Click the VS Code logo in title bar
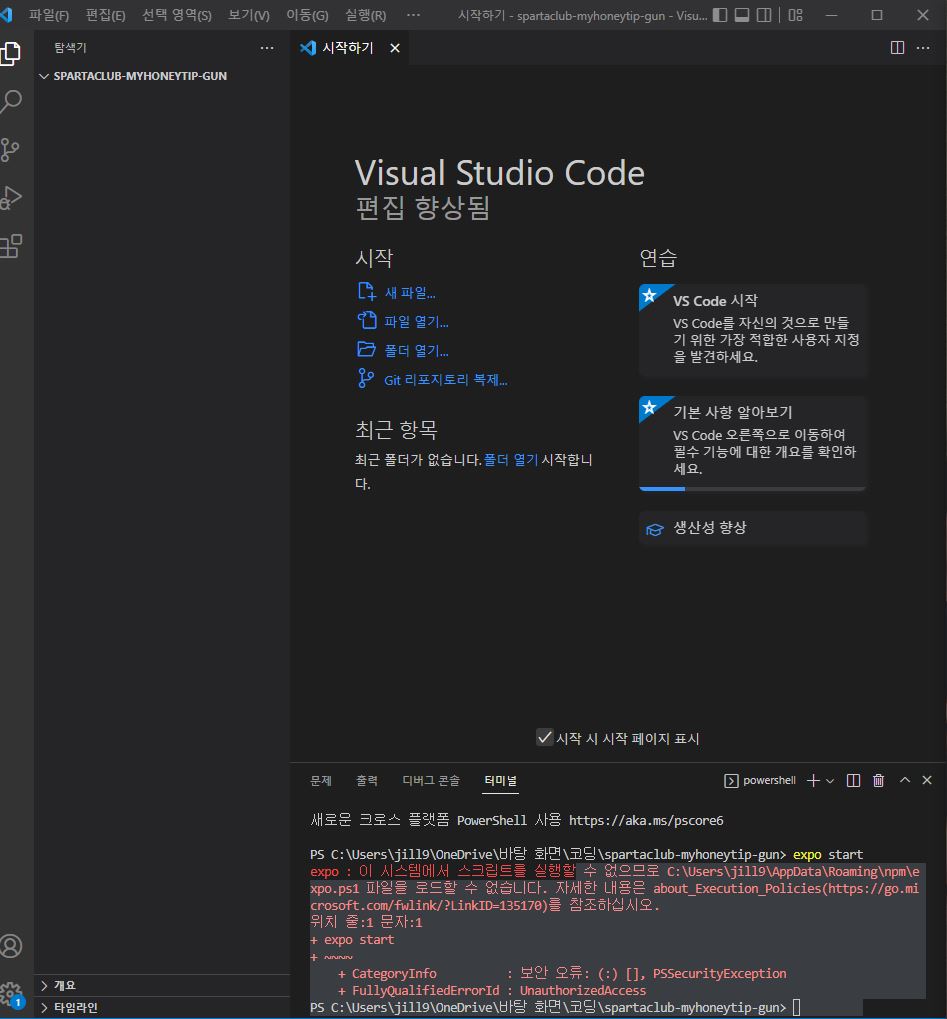Viewport: 947px width, 1019px height. (x=6, y=14)
